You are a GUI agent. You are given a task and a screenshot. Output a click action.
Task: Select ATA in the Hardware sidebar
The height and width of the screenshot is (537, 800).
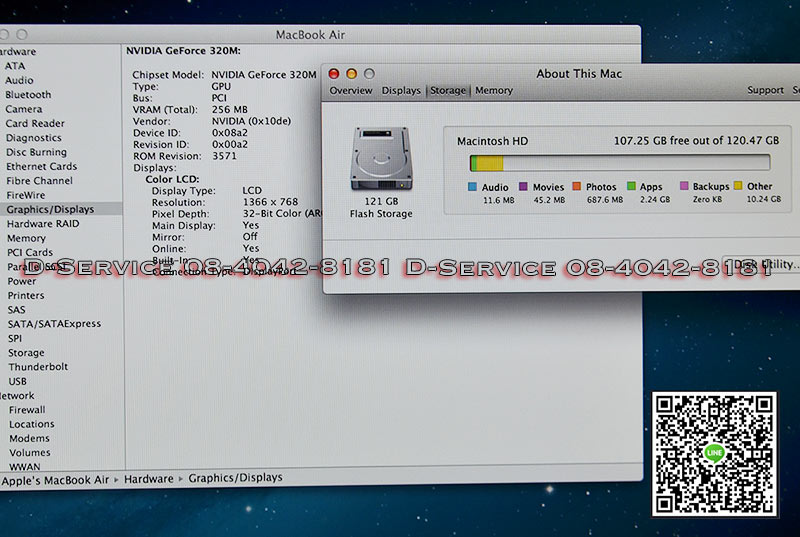pos(15,66)
